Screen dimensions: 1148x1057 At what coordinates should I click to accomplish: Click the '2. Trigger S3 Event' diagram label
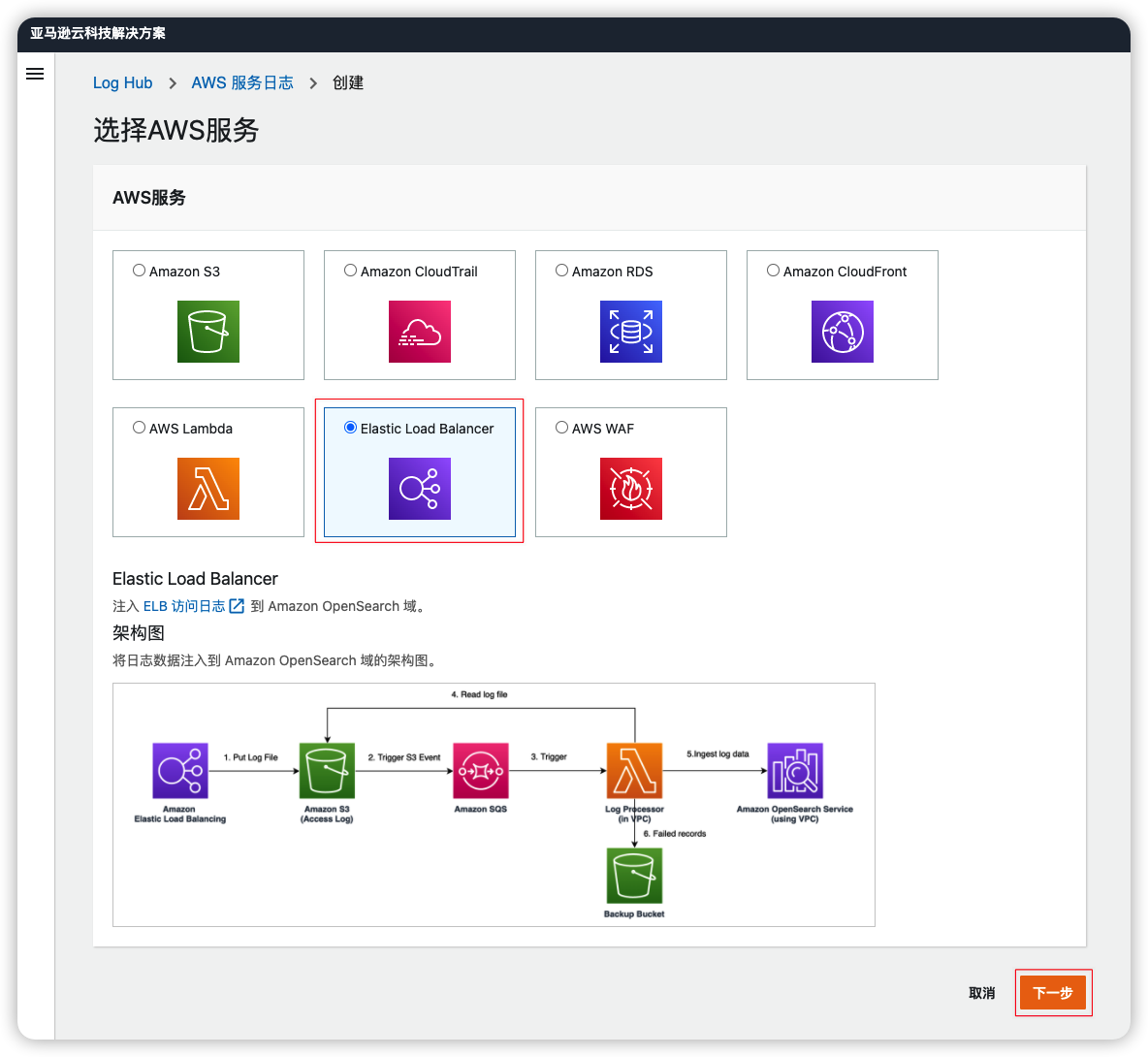point(404,757)
